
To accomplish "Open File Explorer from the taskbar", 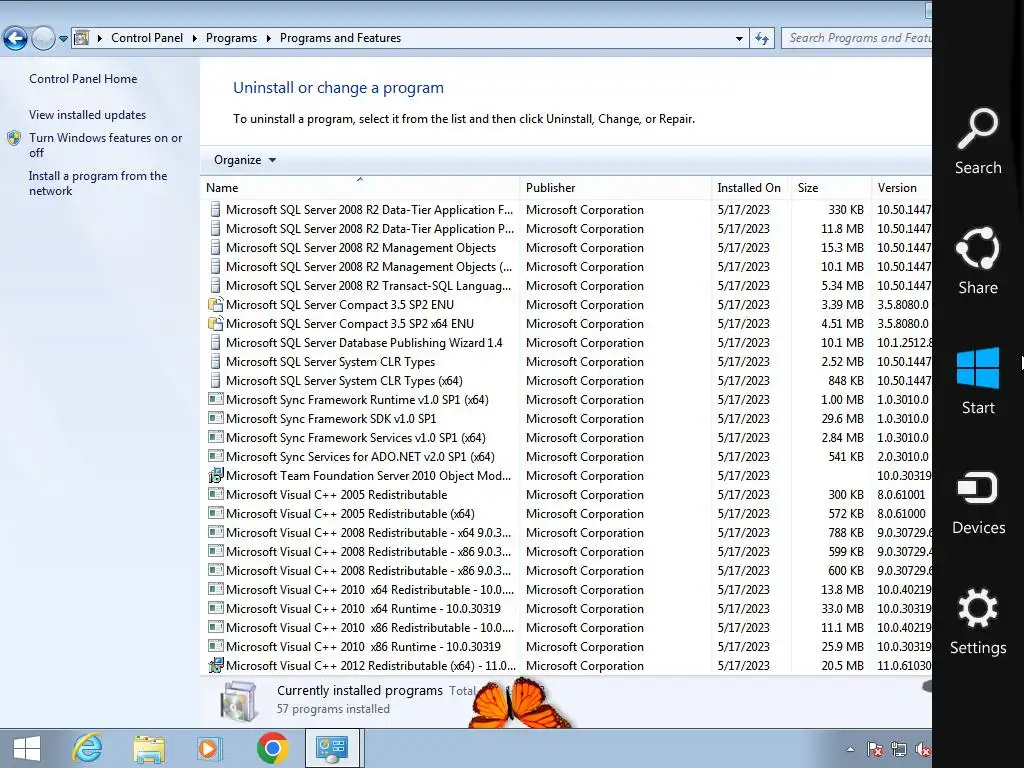I will point(149,748).
